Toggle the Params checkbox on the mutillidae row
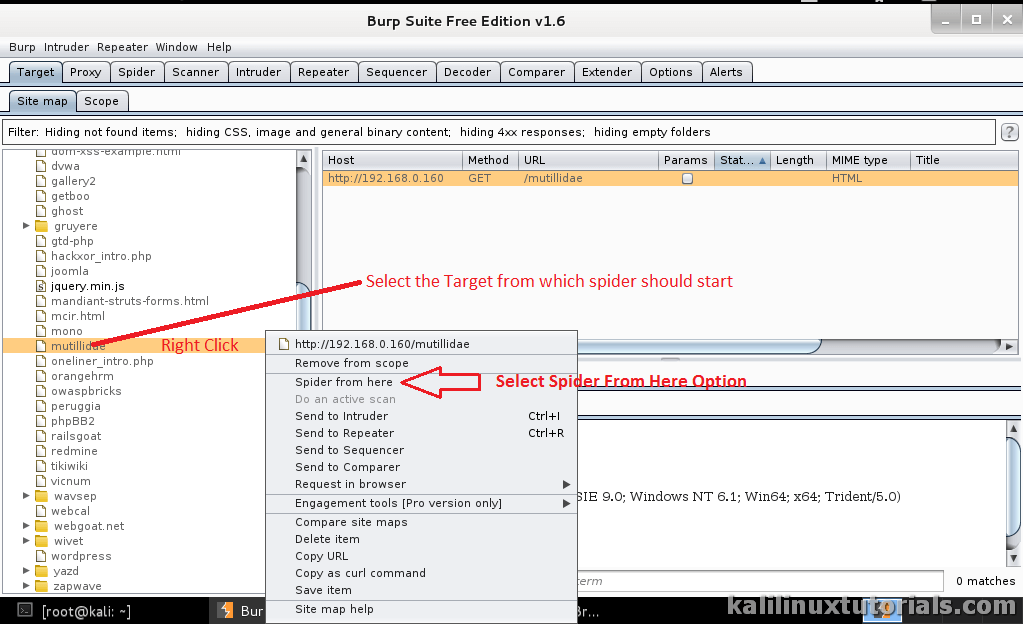Screen dimensions: 1023x624 (x=686, y=176)
